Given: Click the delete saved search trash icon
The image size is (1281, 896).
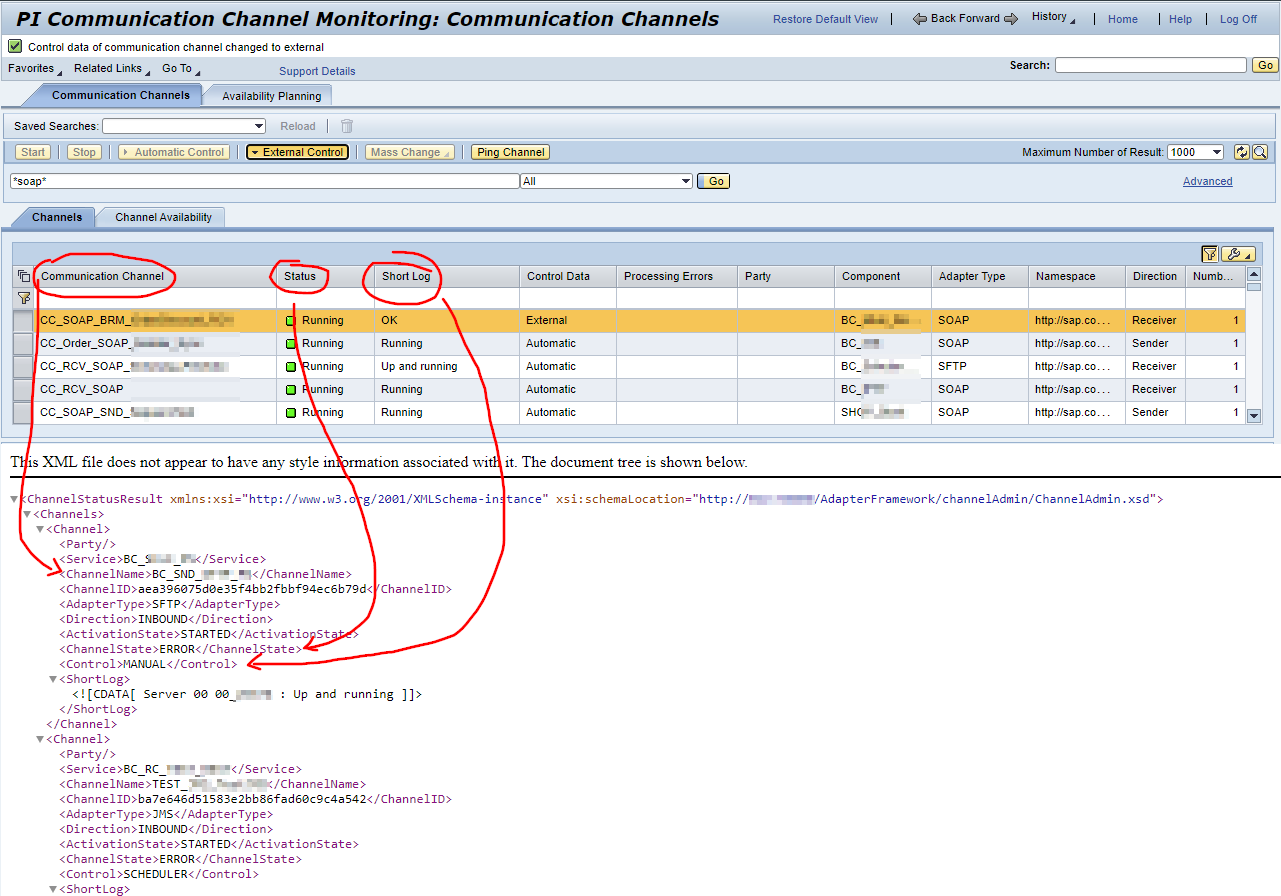Looking at the screenshot, I should 347,126.
